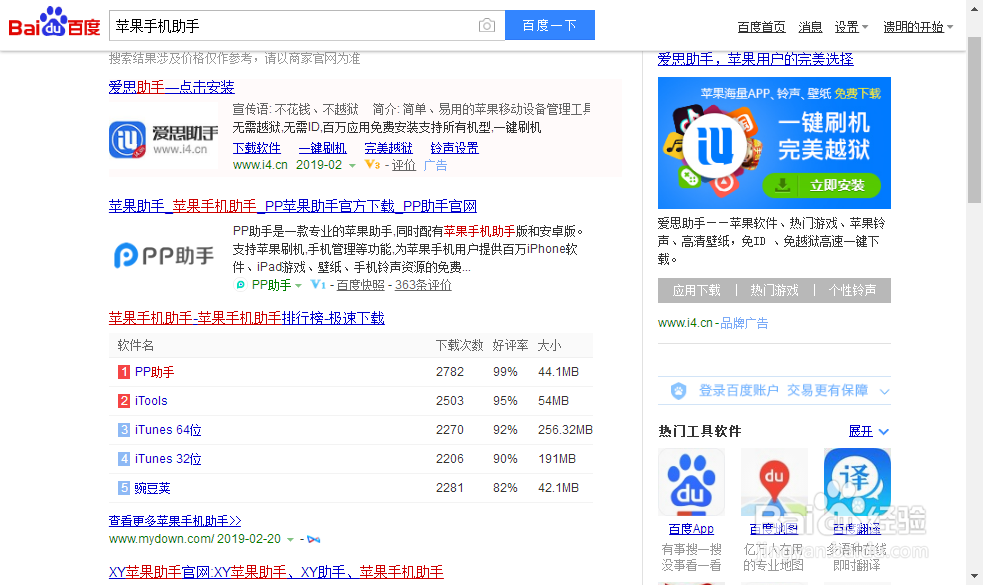Click the 好评率 column header

510,345
